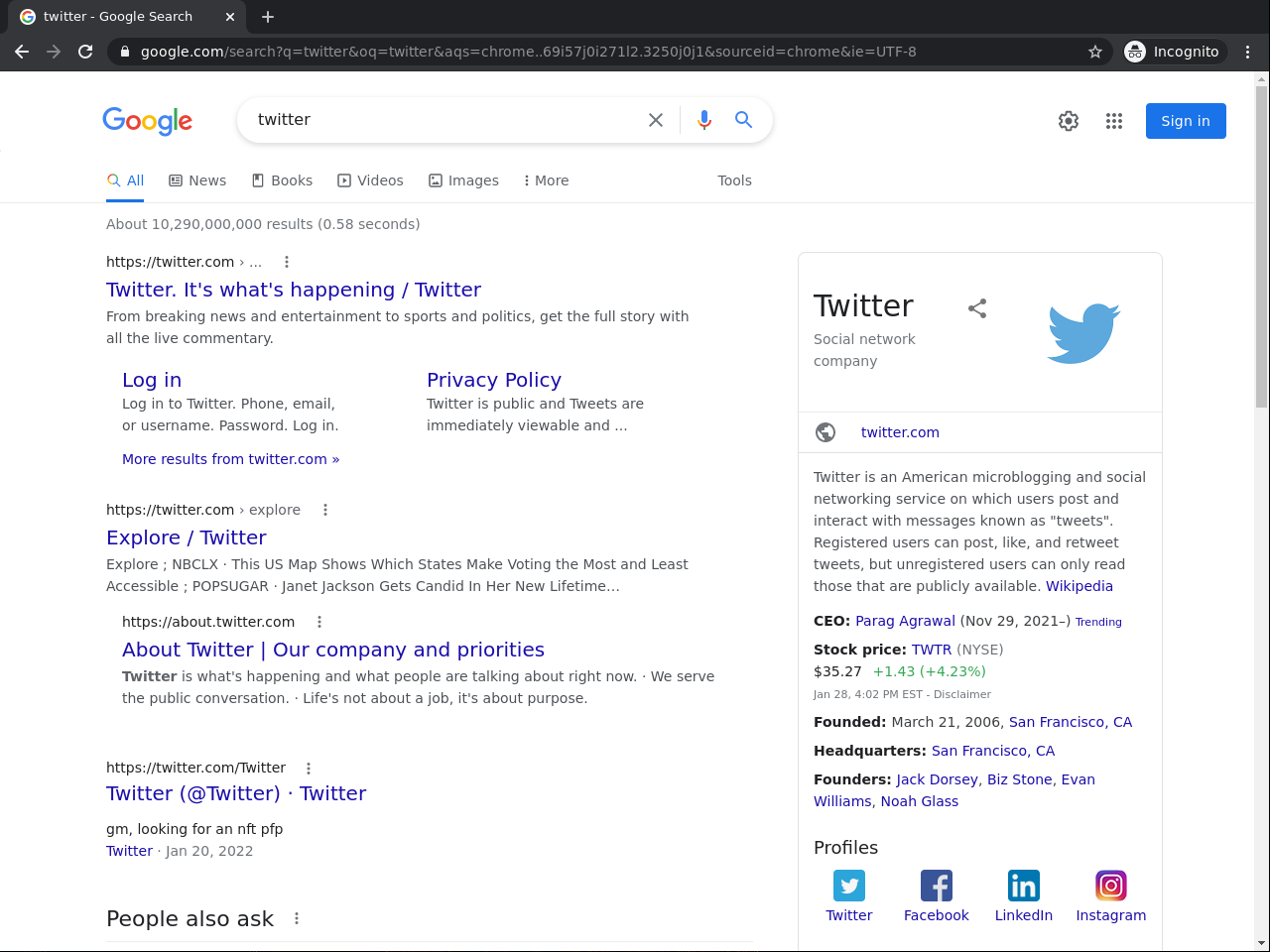The image size is (1270, 952).
Task: Show more results from twitter.com
Action: coord(230,459)
